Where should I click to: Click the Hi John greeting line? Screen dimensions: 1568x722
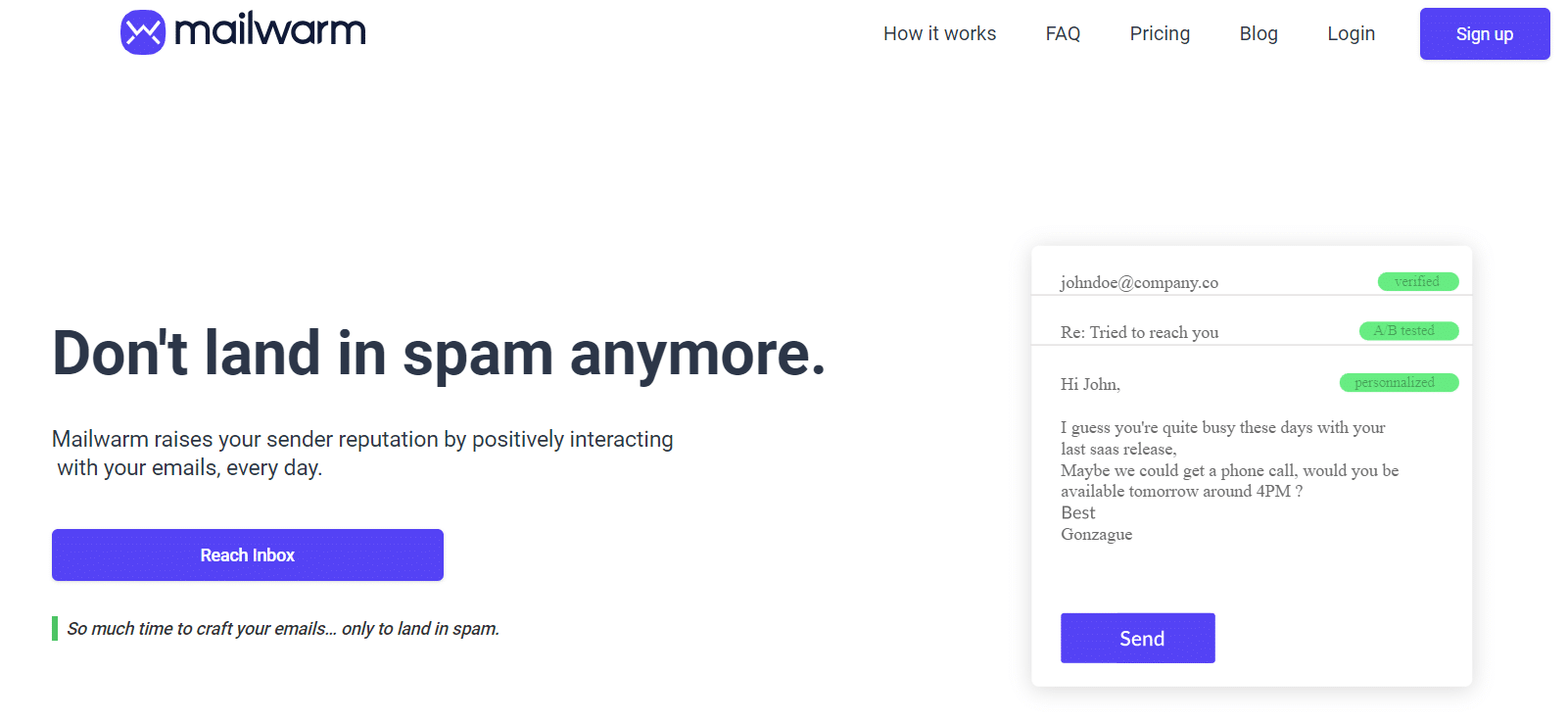[x=1090, y=385]
